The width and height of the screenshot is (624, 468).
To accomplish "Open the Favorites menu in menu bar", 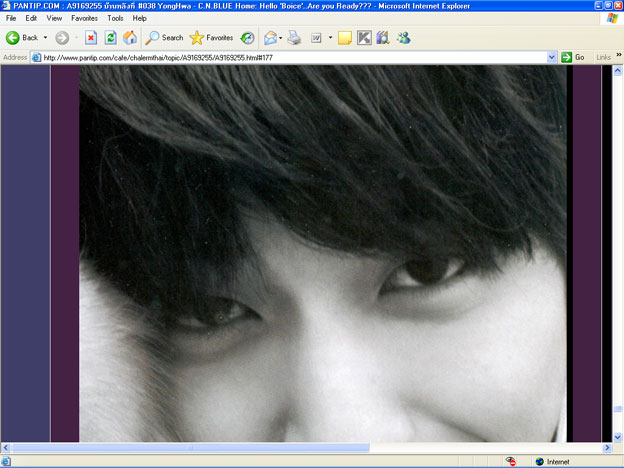I will click(x=84, y=18).
